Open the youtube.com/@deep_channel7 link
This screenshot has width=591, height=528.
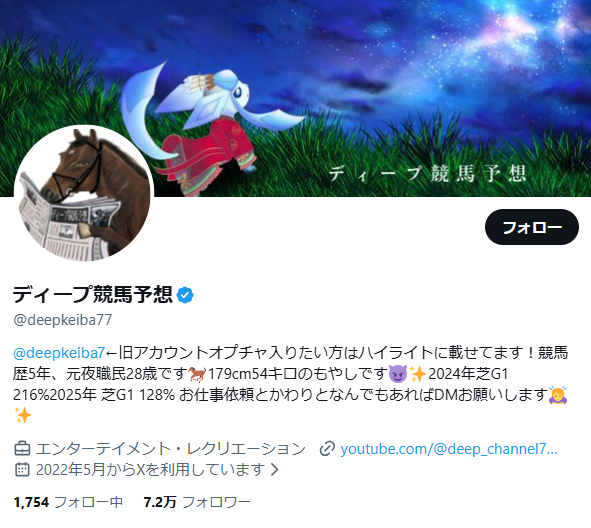(449, 449)
